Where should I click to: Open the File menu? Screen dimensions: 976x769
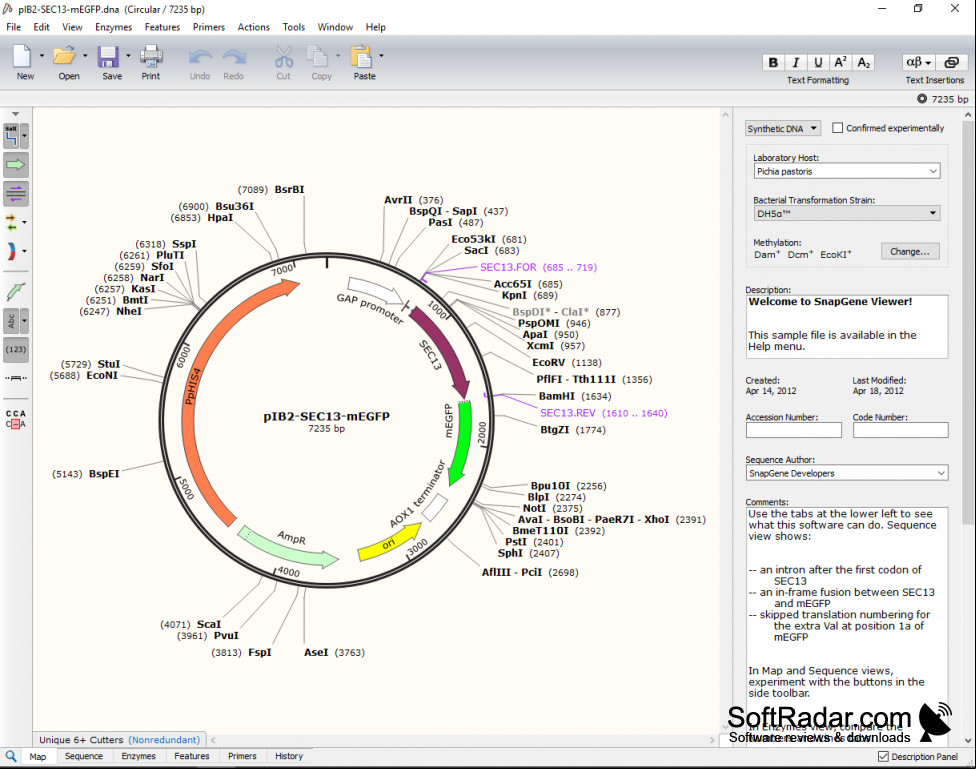(13, 27)
